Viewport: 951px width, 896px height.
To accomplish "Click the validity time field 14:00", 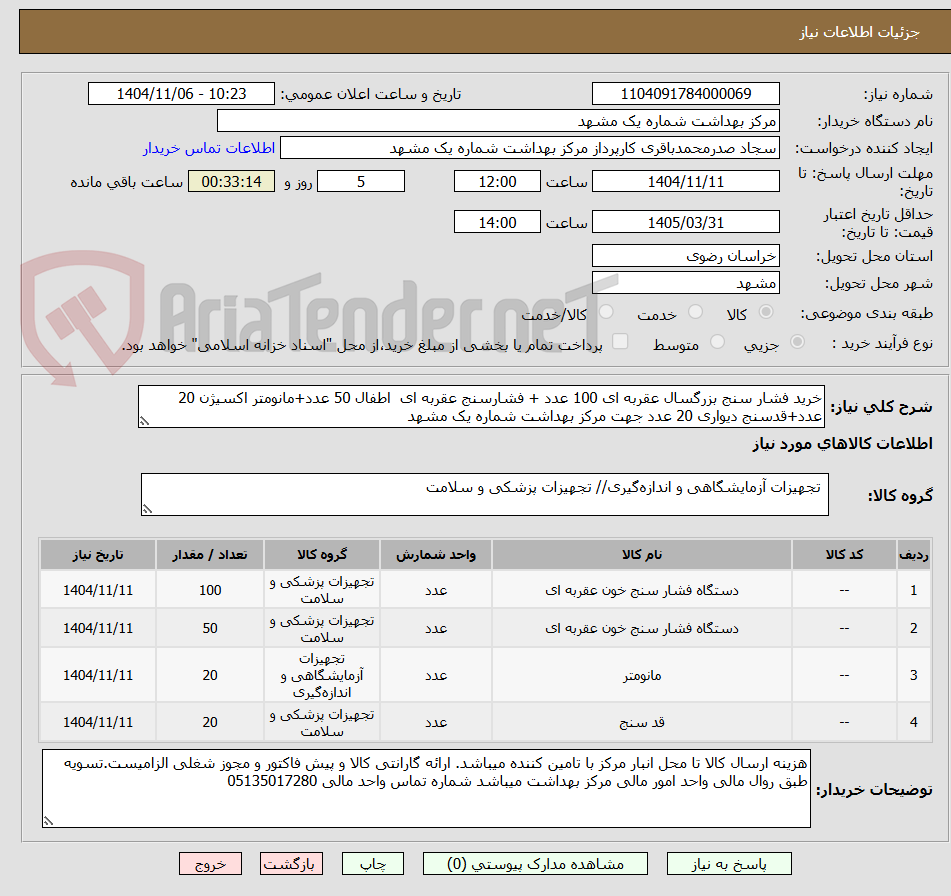I will [497, 222].
